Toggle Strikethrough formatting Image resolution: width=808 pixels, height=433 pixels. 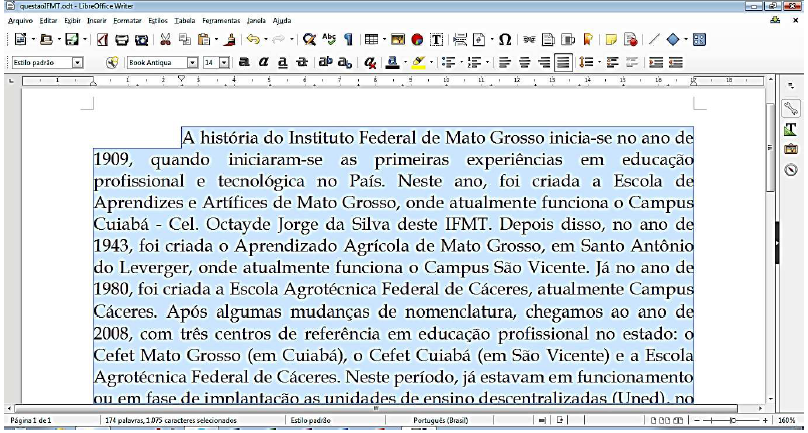point(301,62)
